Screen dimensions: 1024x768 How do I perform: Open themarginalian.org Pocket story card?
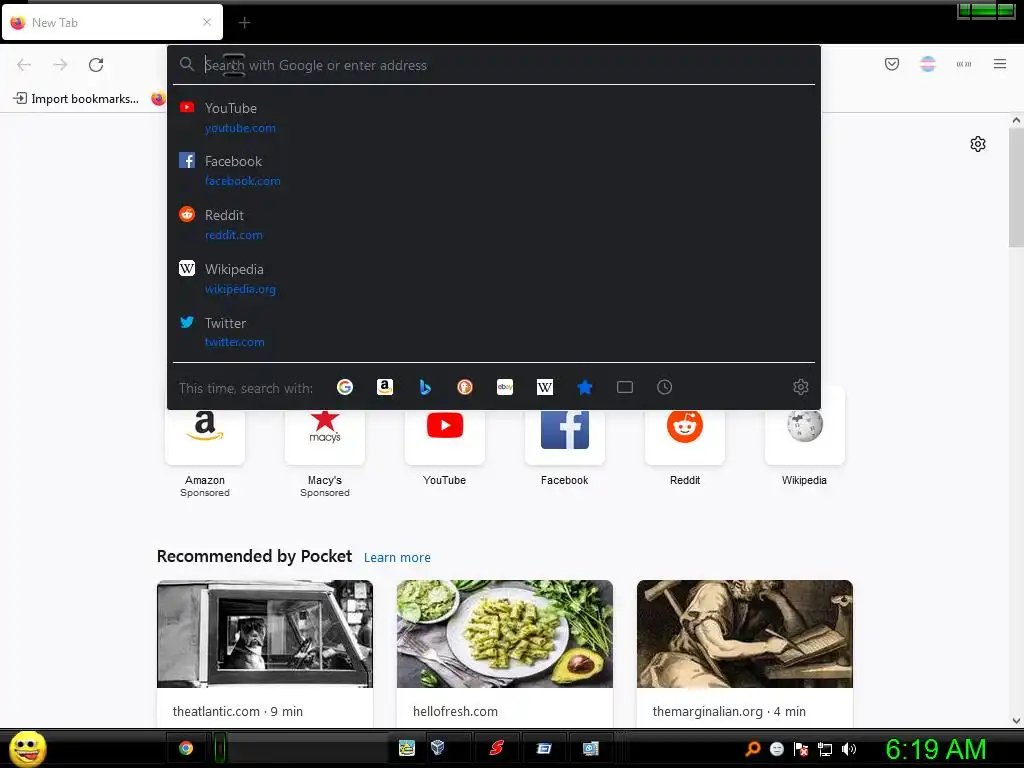click(x=744, y=653)
